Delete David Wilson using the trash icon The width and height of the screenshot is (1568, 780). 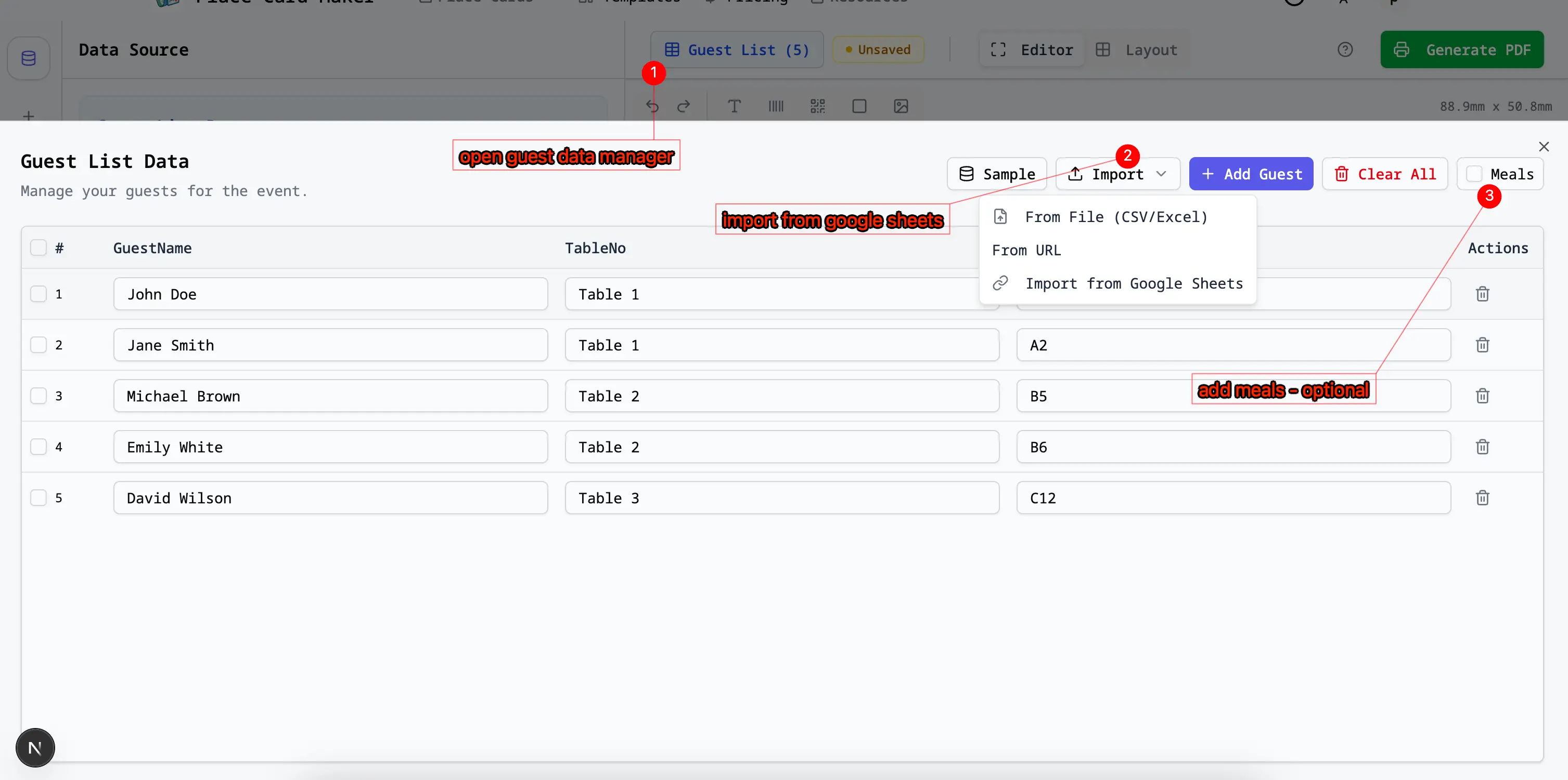tap(1482, 498)
